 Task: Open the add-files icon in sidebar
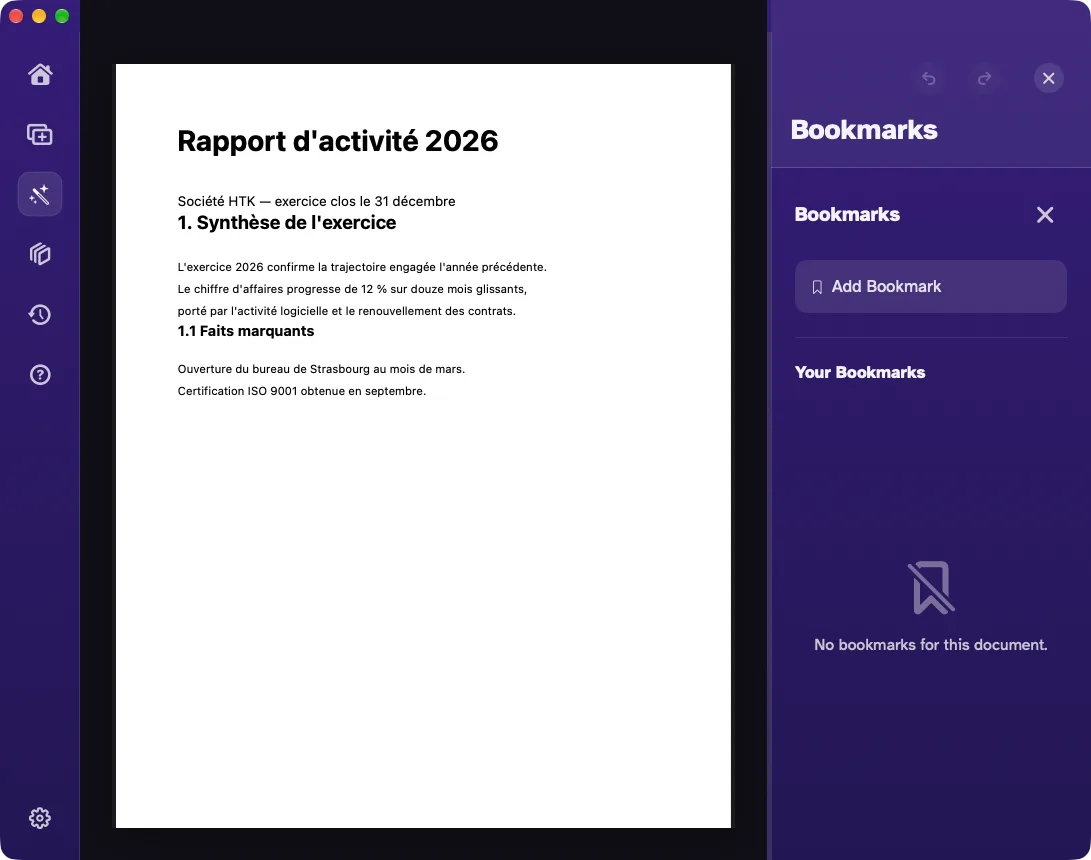click(x=40, y=134)
